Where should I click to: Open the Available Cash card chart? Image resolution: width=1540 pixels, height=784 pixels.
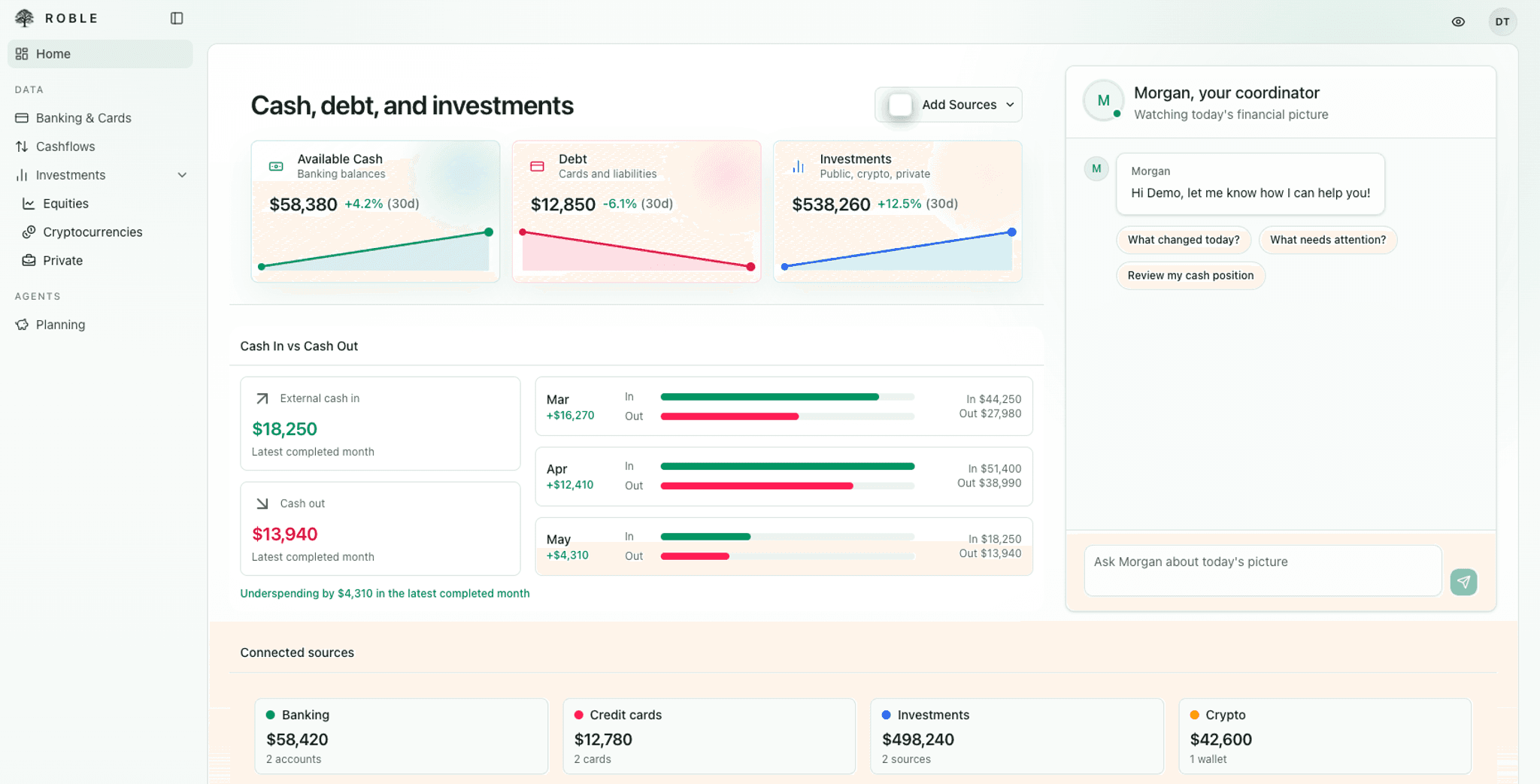tap(375, 250)
